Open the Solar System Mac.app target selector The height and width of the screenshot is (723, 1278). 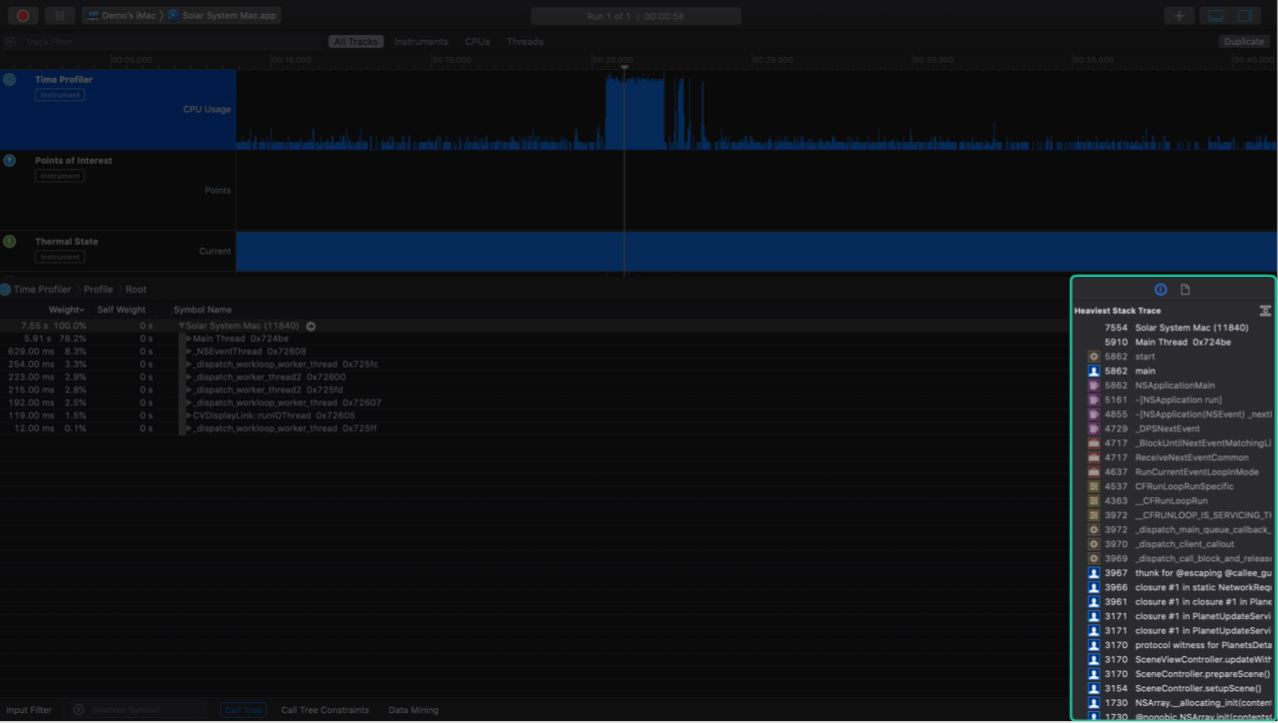[222, 16]
